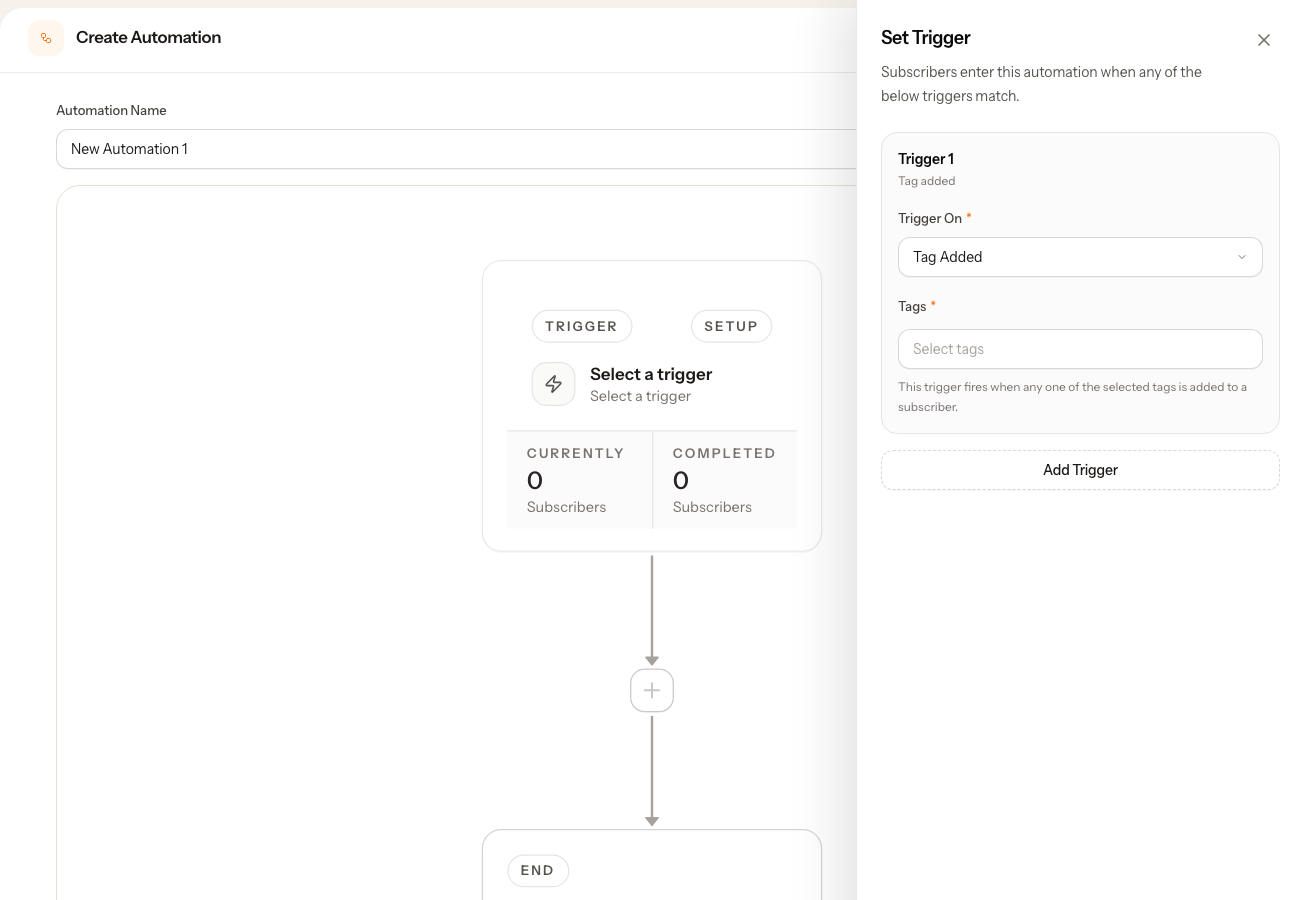Screen dimensions: 1304x900
Task: Click the Currently subscribers count
Action: point(535,481)
